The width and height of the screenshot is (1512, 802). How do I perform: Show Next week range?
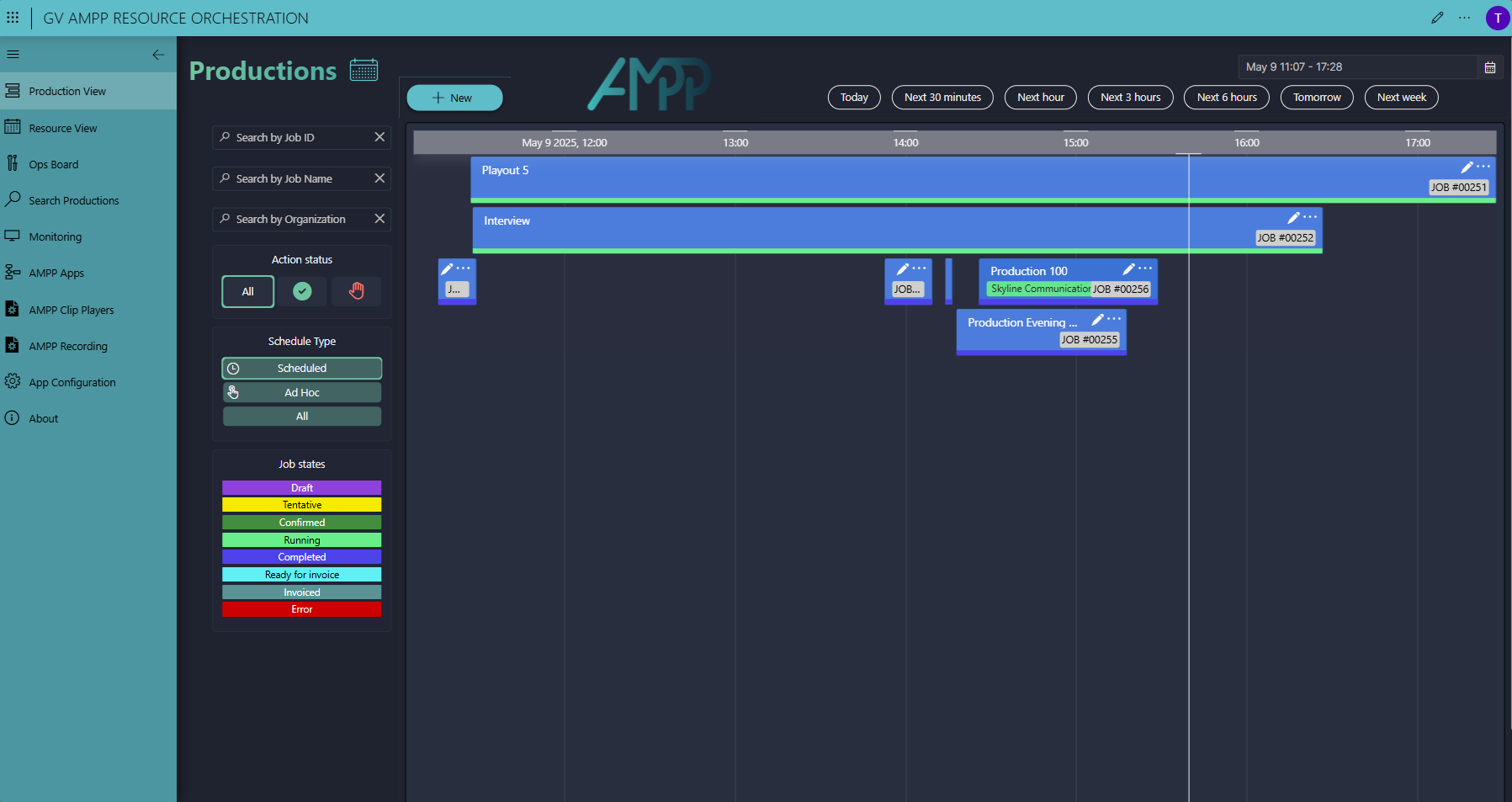1402,98
